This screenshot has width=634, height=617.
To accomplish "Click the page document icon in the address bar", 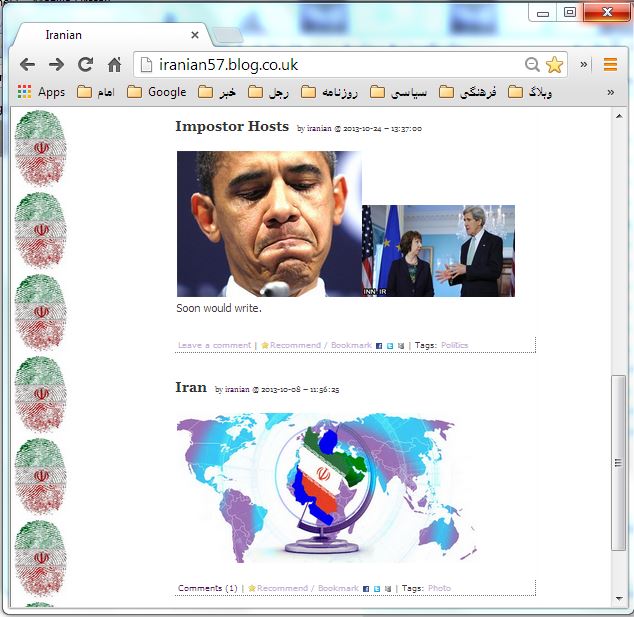I will click(x=146, y=65).
